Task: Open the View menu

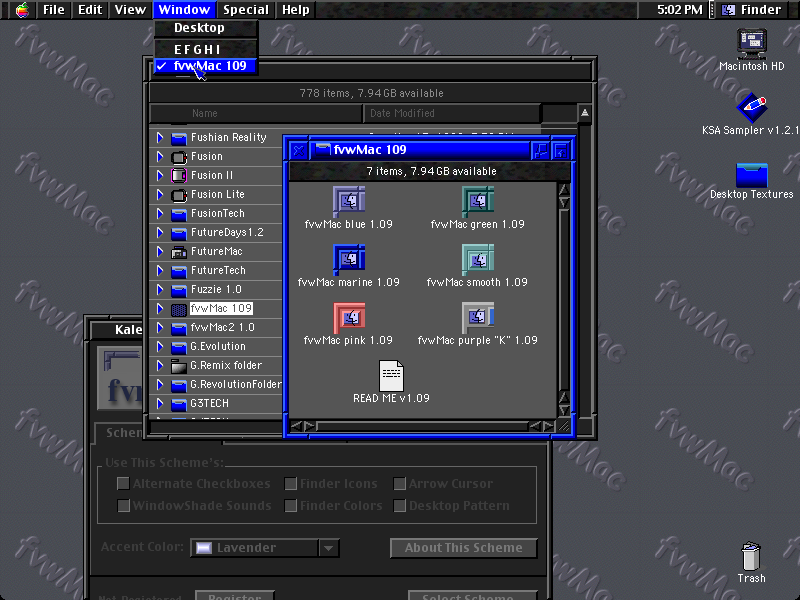Action: pos(130,10)
